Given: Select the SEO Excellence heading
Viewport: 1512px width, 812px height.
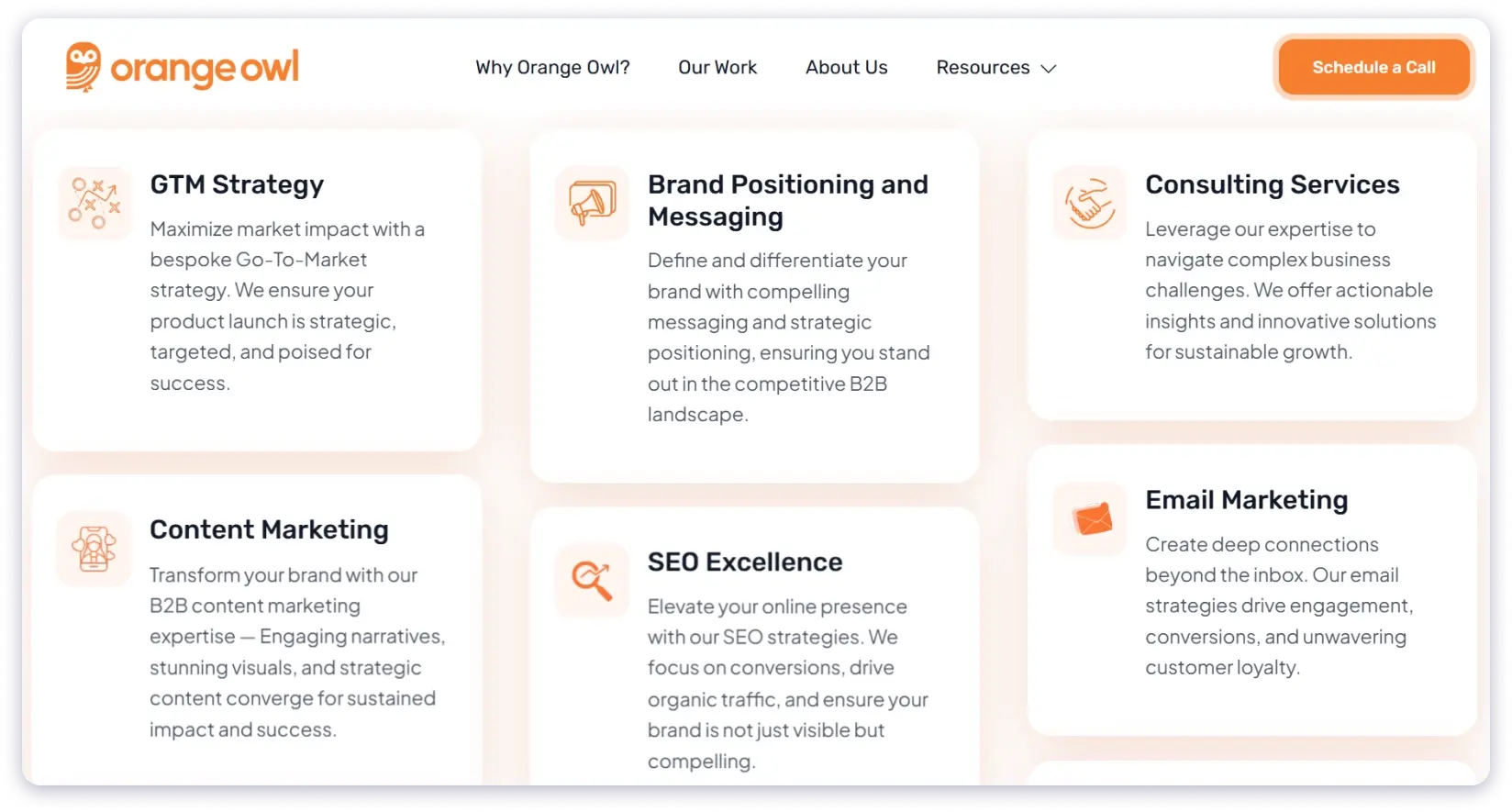Looking at the screenshot, I should click(744, 562).
